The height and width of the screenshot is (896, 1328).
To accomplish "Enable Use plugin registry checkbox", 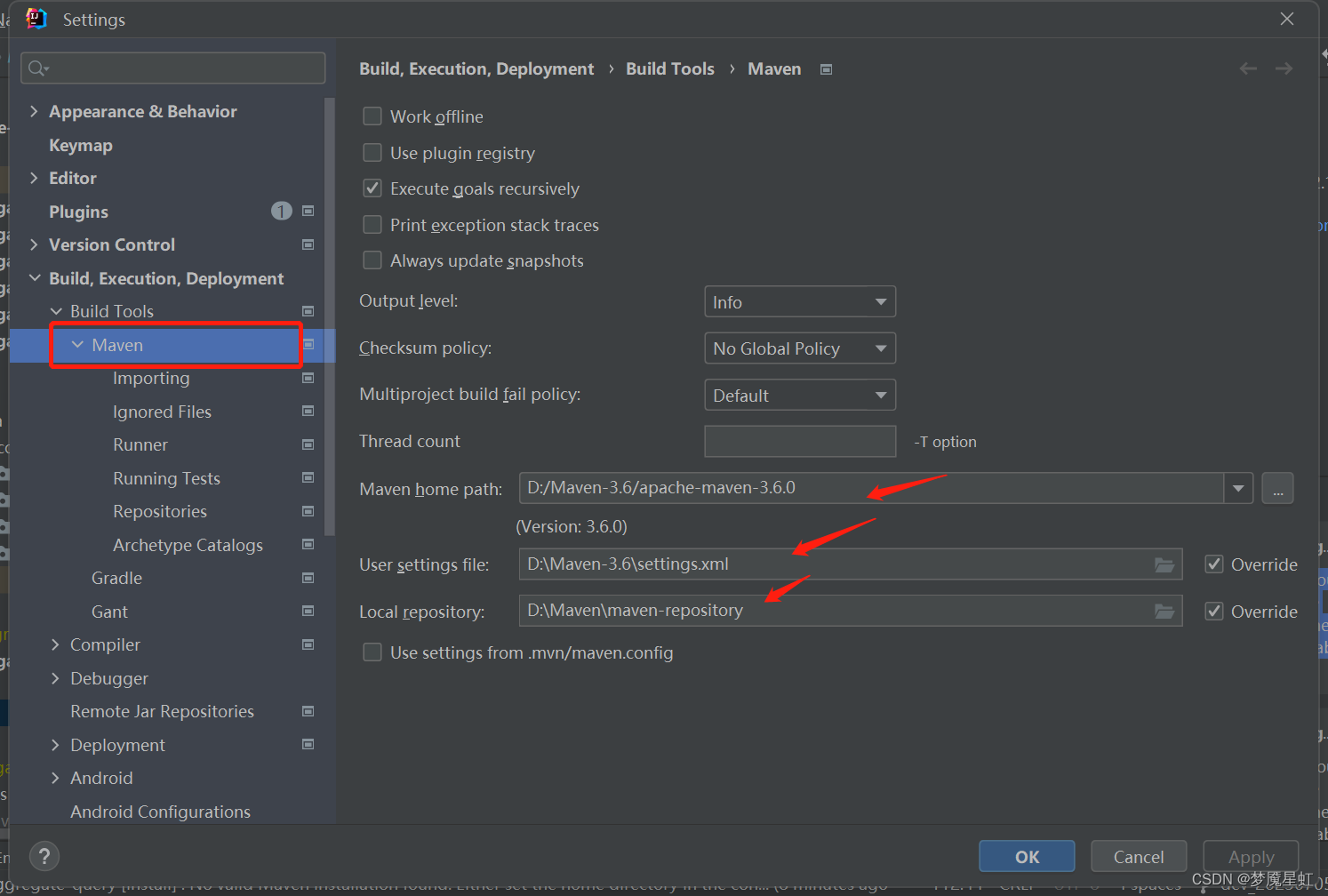I will (372, 153).
